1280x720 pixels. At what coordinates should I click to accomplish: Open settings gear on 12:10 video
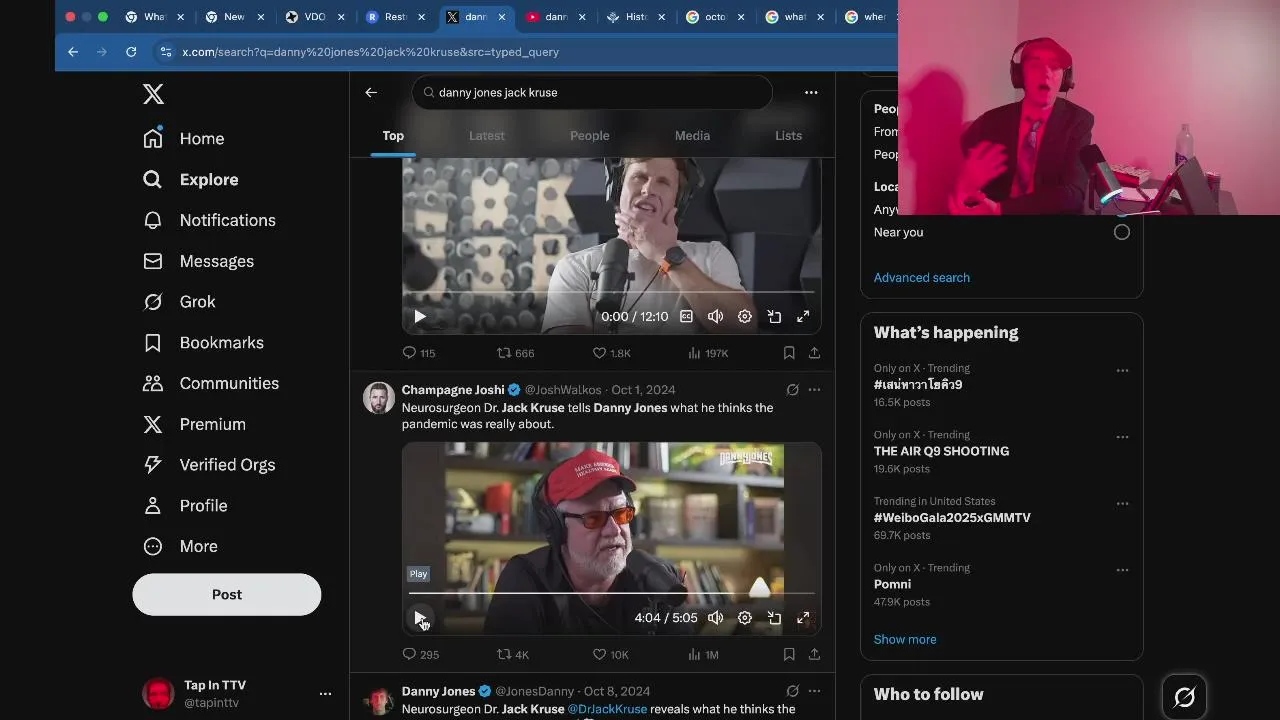pos(745,316)
